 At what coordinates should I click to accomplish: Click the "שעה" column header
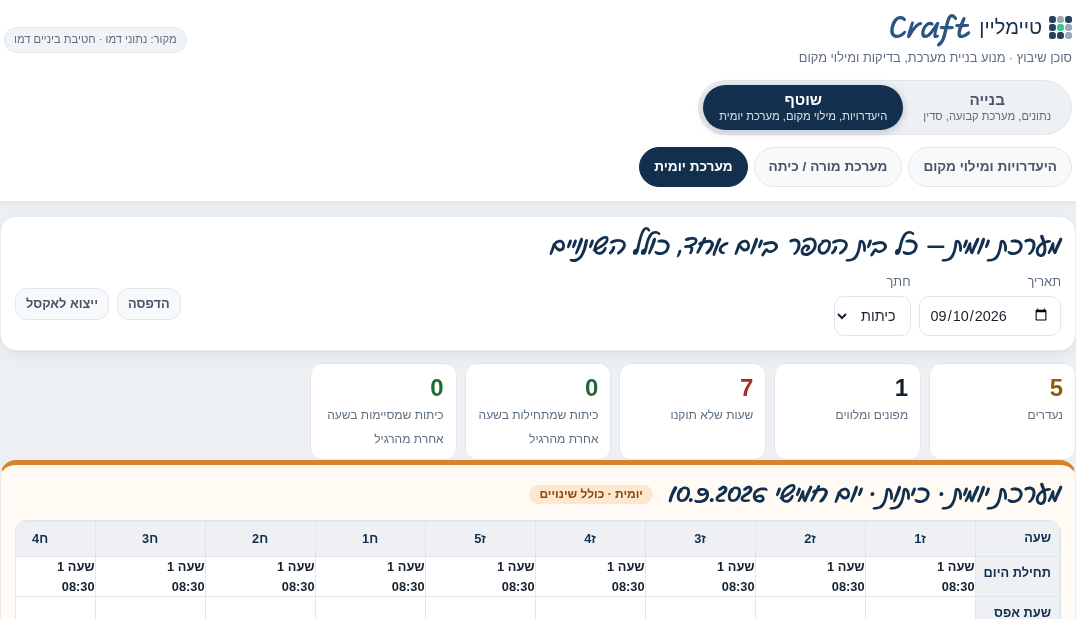(x=1018, y=539)
